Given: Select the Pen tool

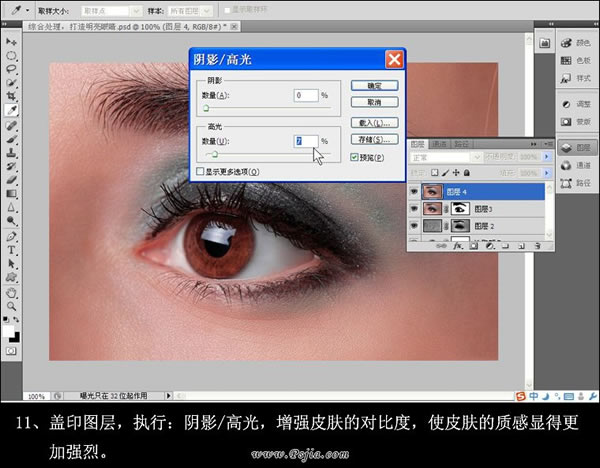Looking at the screenshot, I should point(11,236).
